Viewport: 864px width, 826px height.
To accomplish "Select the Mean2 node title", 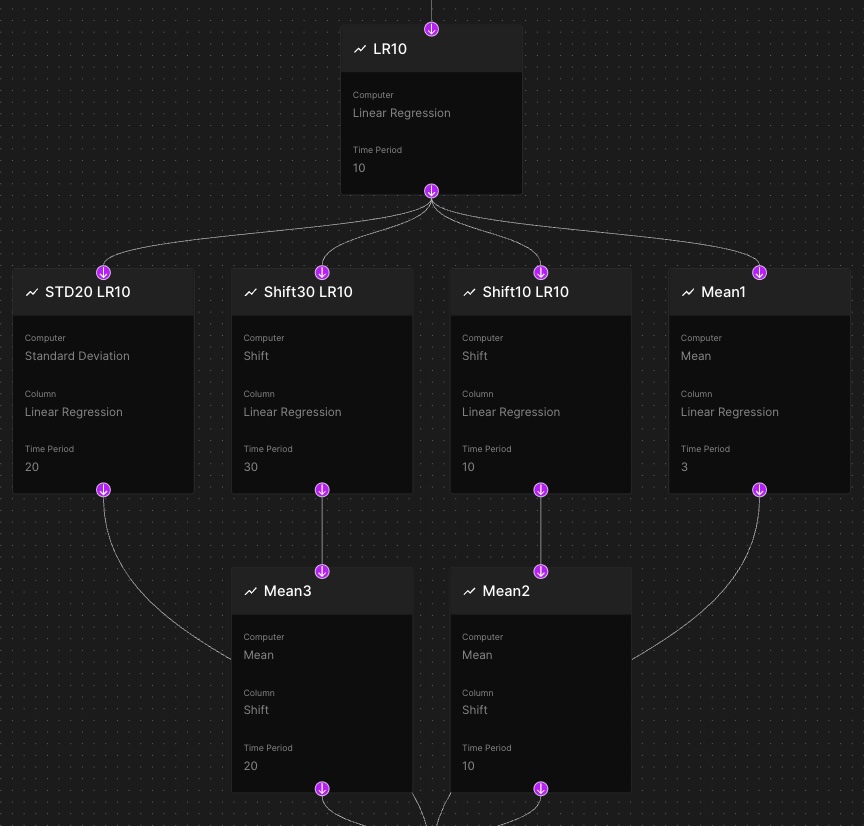I will pos(506,591).
